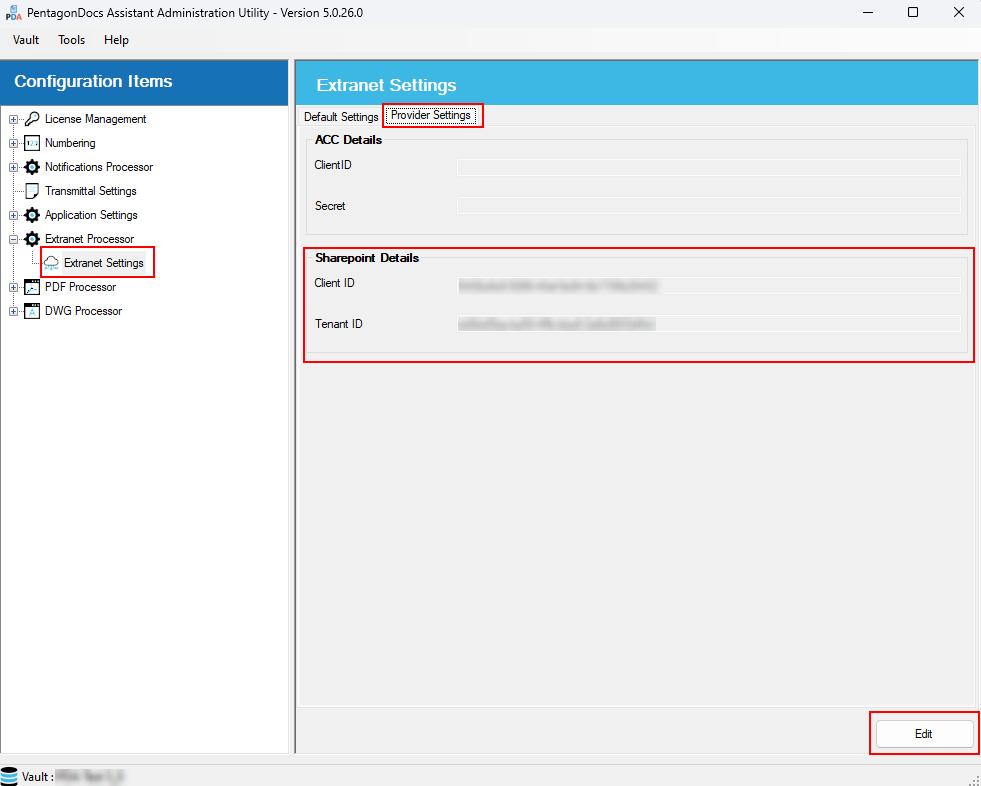Collapse the Extranet Processor tree node
Screen dimensions: 981x786
14,239
